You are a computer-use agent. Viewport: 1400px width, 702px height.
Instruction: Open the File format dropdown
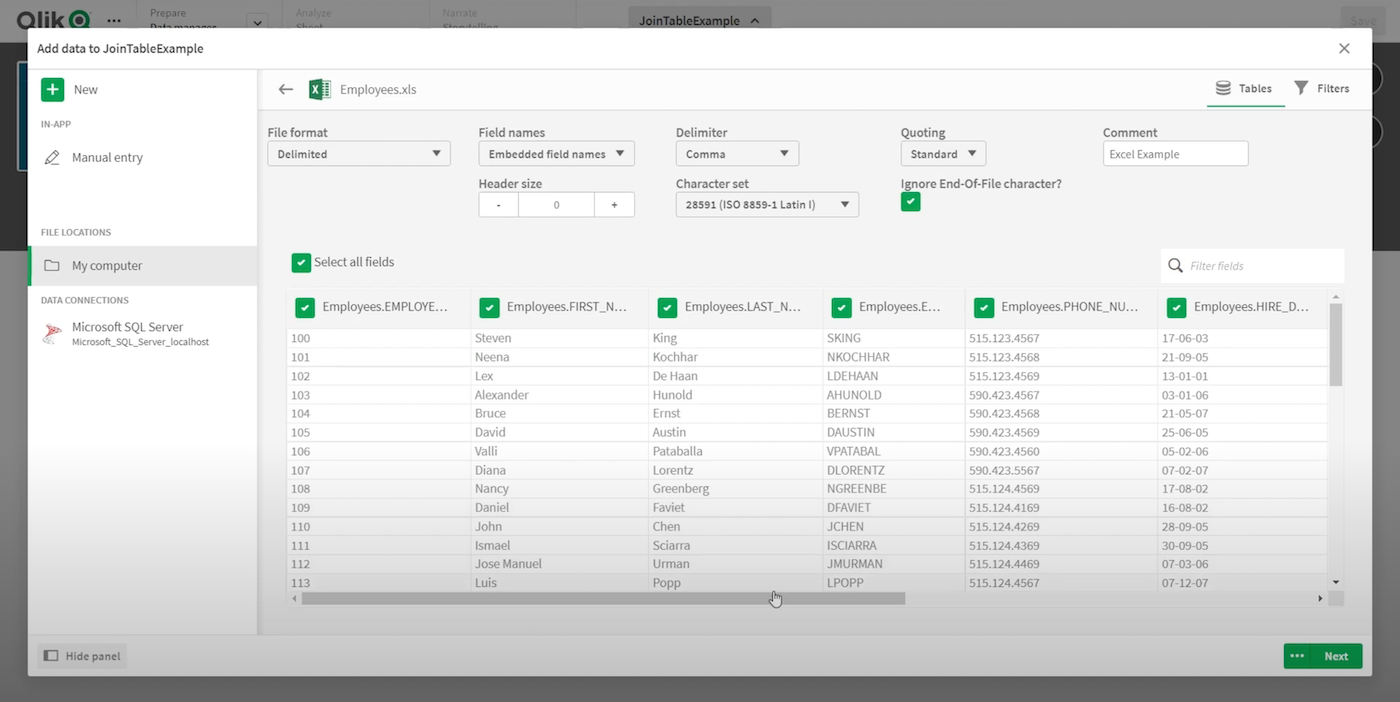[358, 153]
